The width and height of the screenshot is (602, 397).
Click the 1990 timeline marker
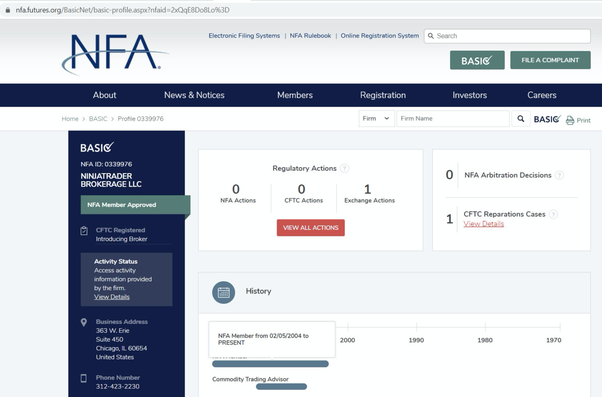coord(416,340)
